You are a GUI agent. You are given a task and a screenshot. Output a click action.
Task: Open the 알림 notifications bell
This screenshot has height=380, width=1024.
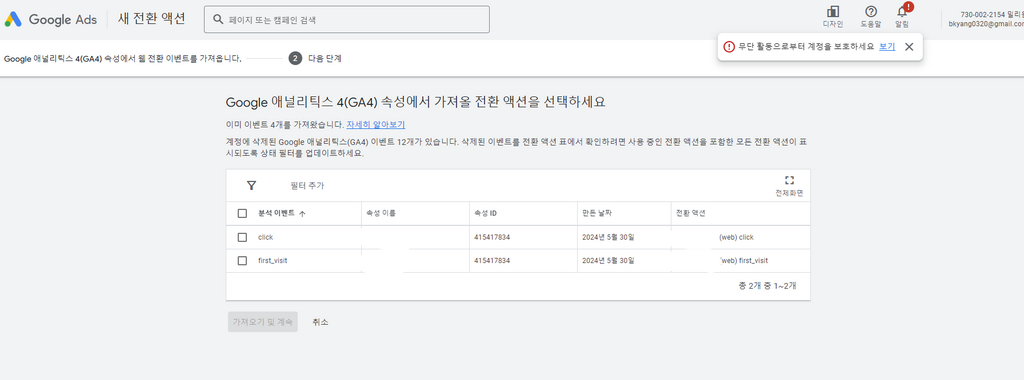coord(902,12)
